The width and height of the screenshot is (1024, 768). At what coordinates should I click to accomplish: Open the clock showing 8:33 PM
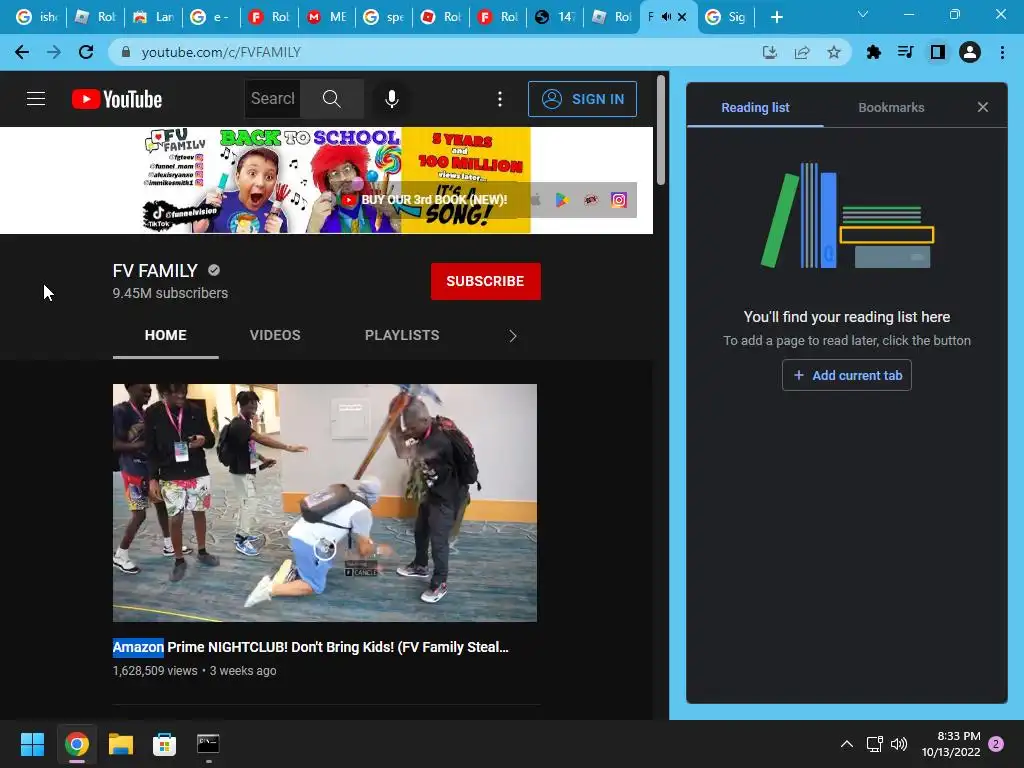click(x=951, y=744)
